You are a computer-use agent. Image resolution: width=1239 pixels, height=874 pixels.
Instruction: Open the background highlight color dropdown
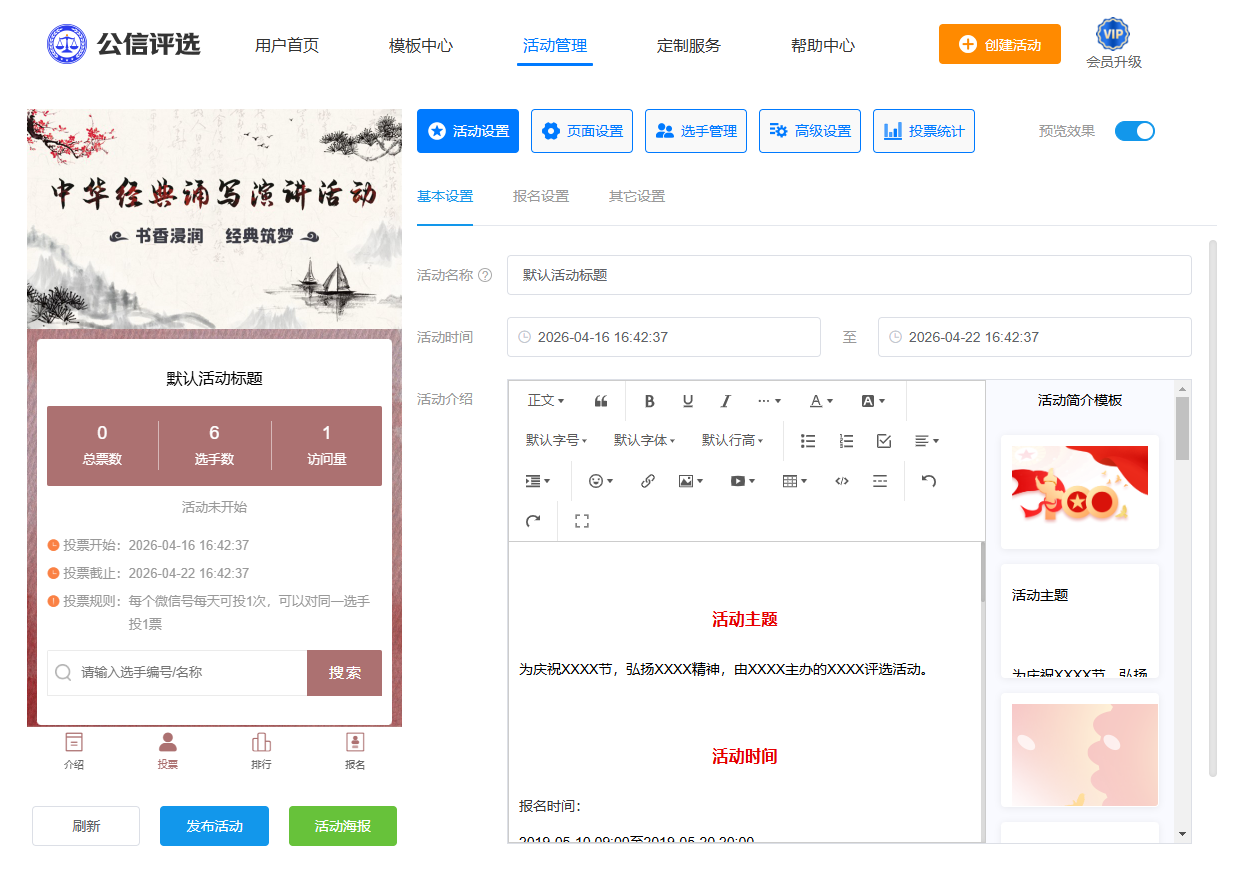[873, 401]
